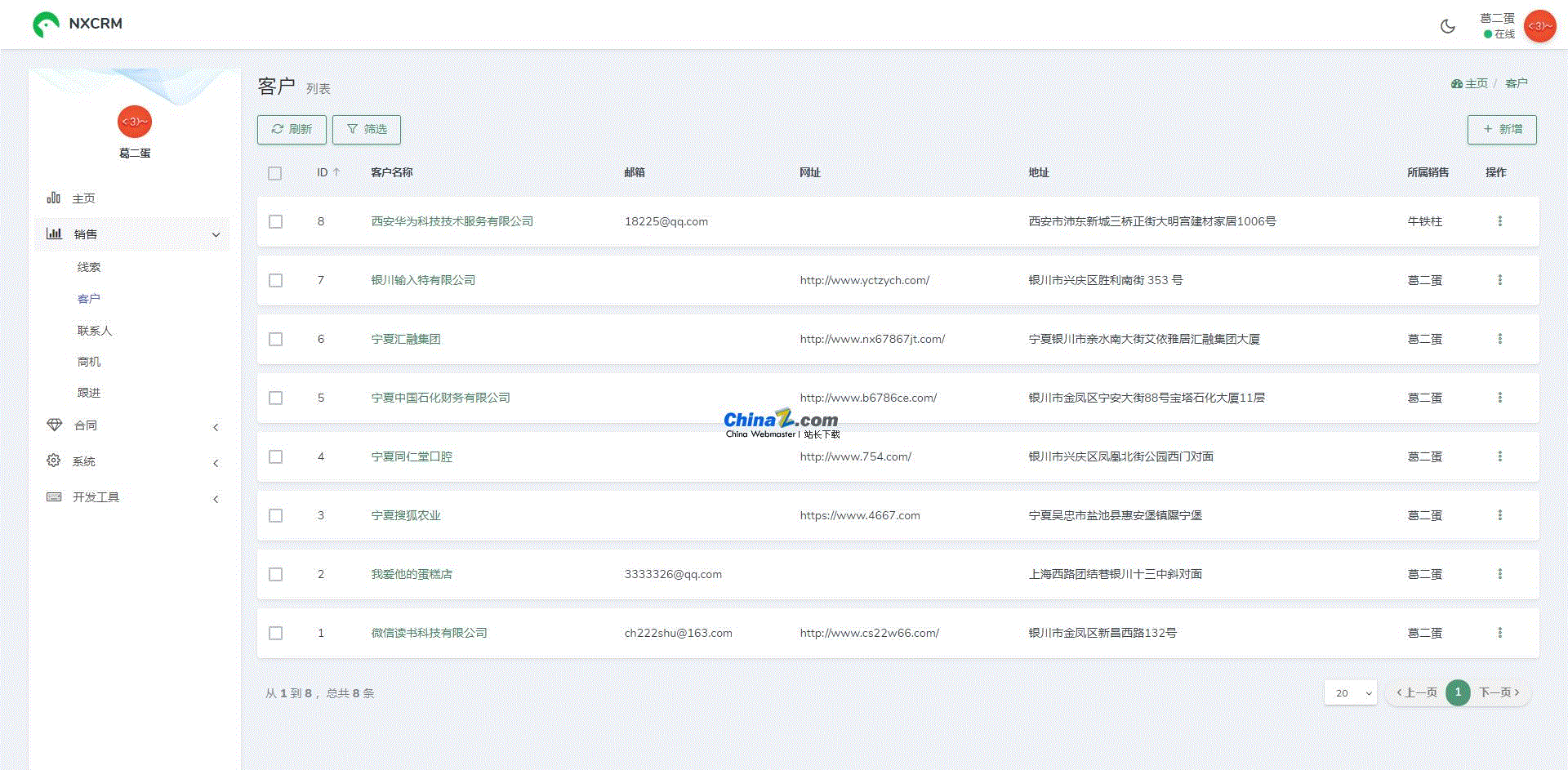Screen dimensions: 1568x770
Task: Open the customer link 宁夏中国石化财务有限公司
Action: click(x=440, y=398)
